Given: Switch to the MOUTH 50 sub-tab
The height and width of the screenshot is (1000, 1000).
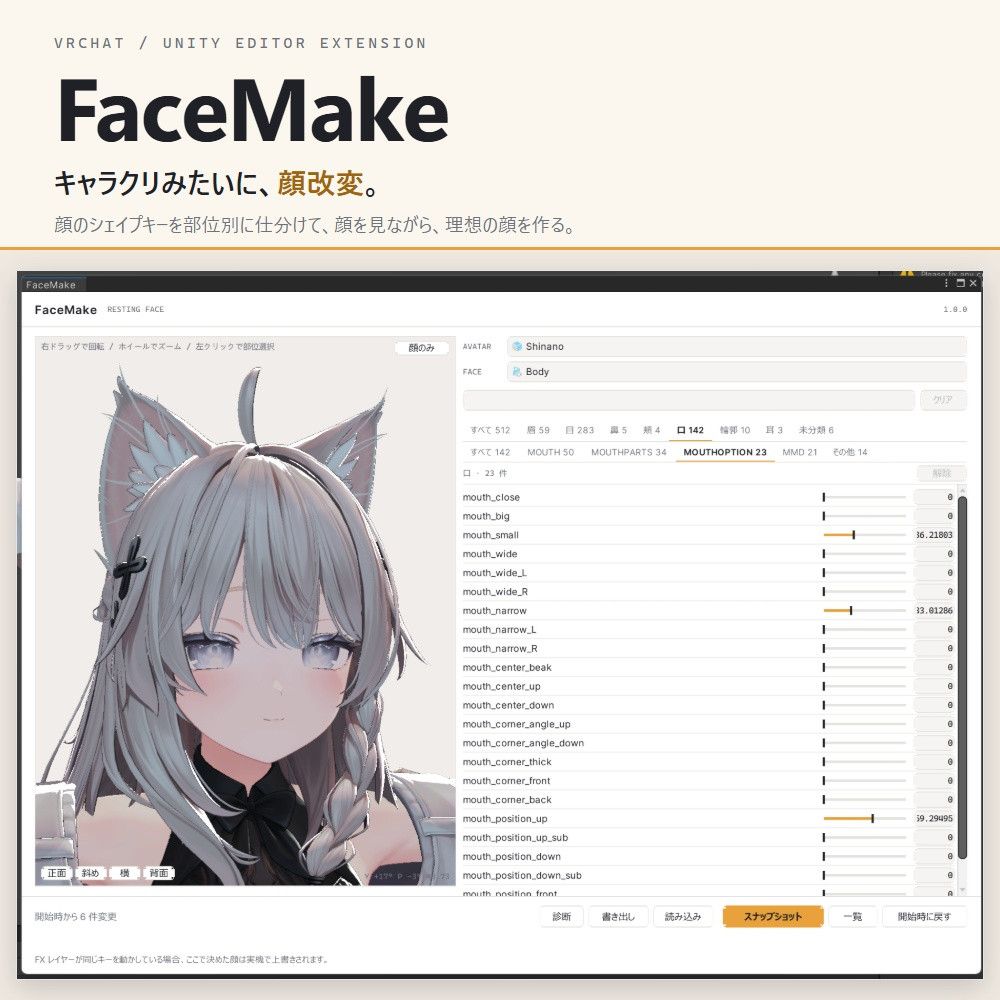Looking at the screenshot, I should [x=550, y=452].
